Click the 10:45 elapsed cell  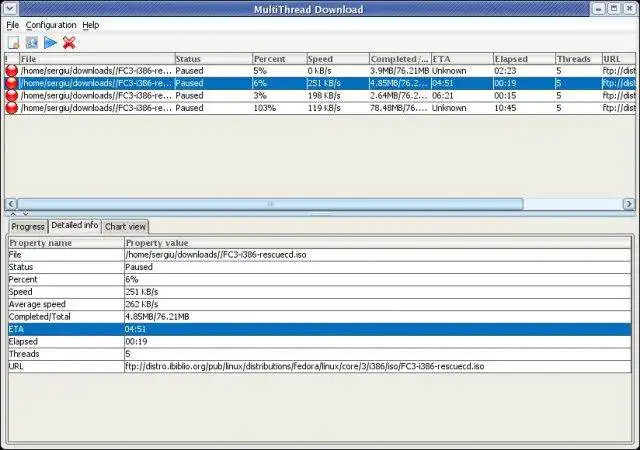524,108
